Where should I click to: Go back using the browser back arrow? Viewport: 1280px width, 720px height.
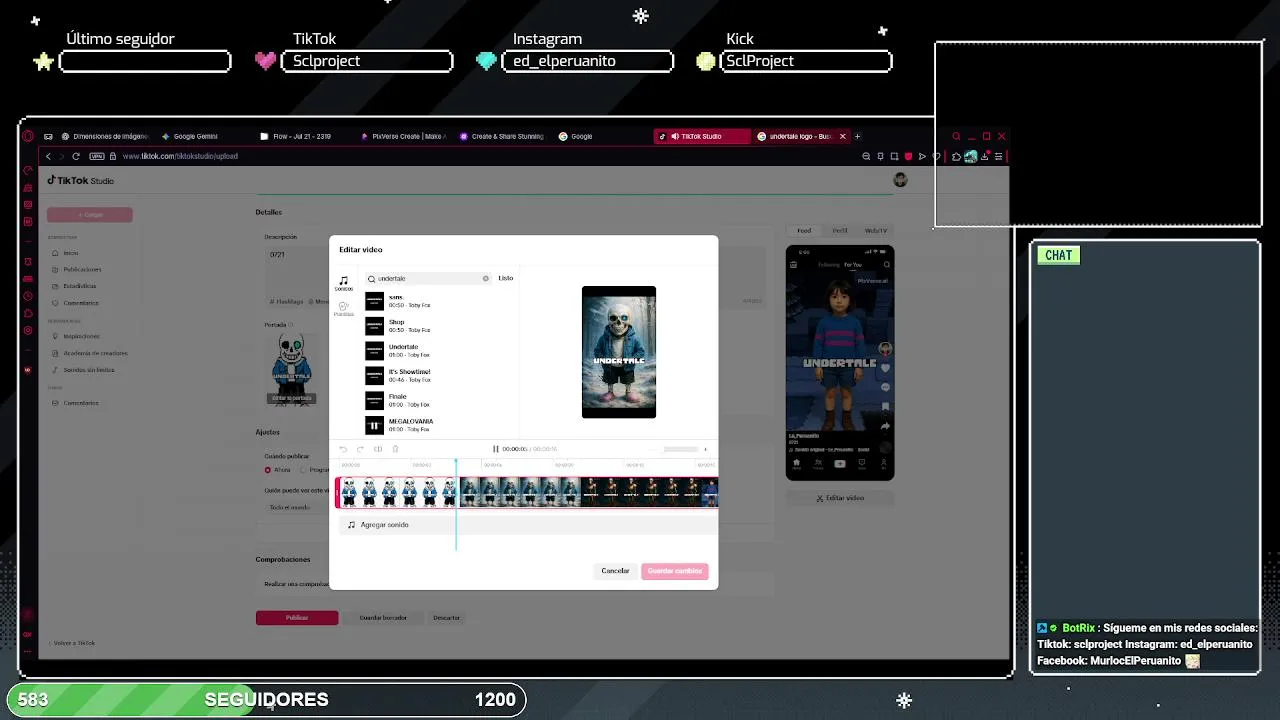pos(48,156)
